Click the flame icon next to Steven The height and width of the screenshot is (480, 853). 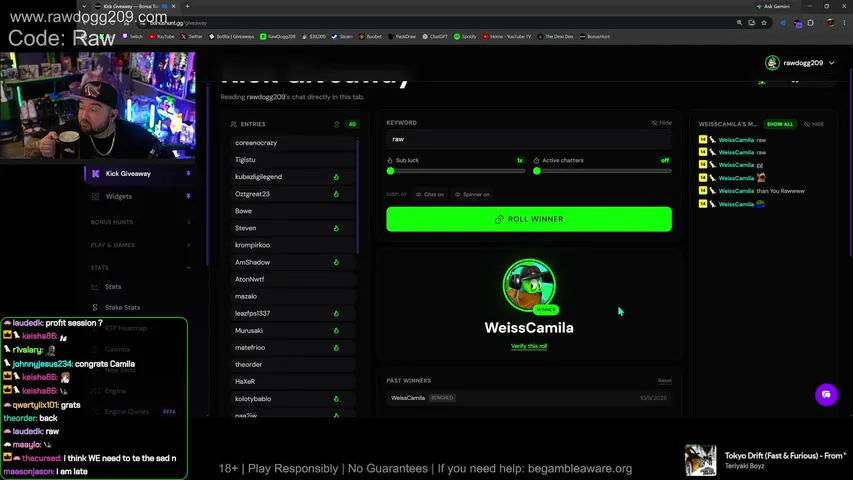(336, 228)
